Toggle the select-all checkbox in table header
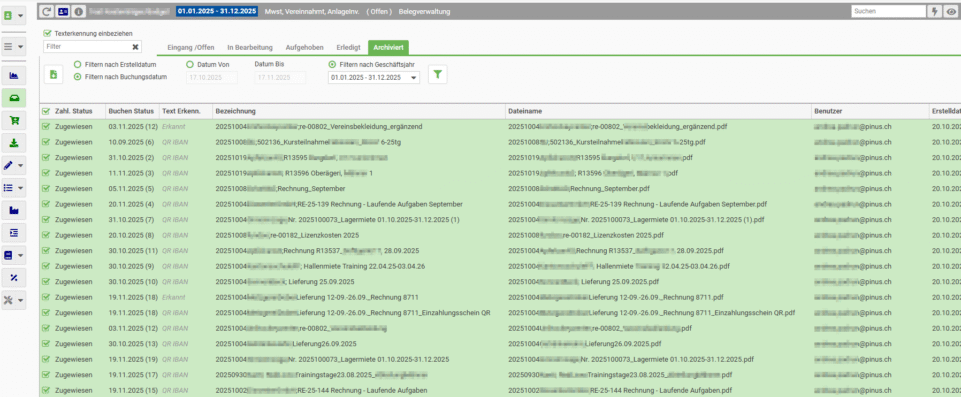Image resolution: width=961 pixels, height=397 pixels. point(46,112)
